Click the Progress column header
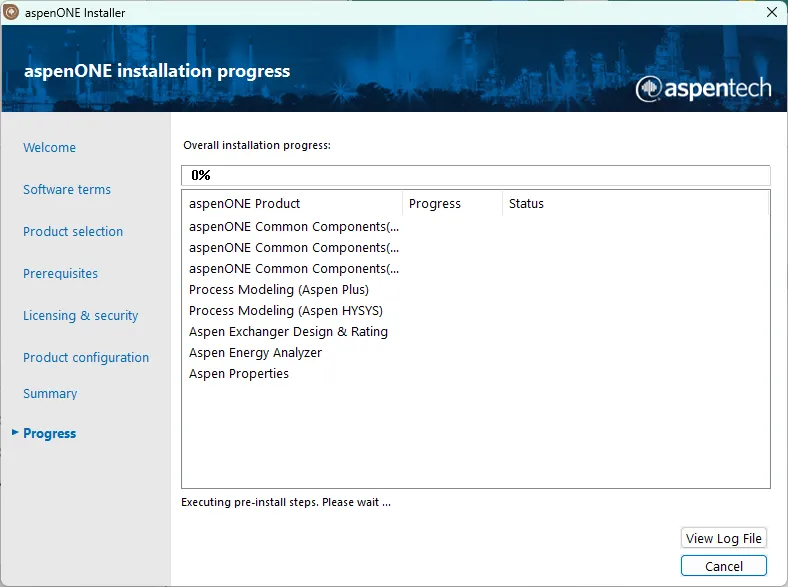The width and height of the screenshot is (788, 587). click(452, 204)
